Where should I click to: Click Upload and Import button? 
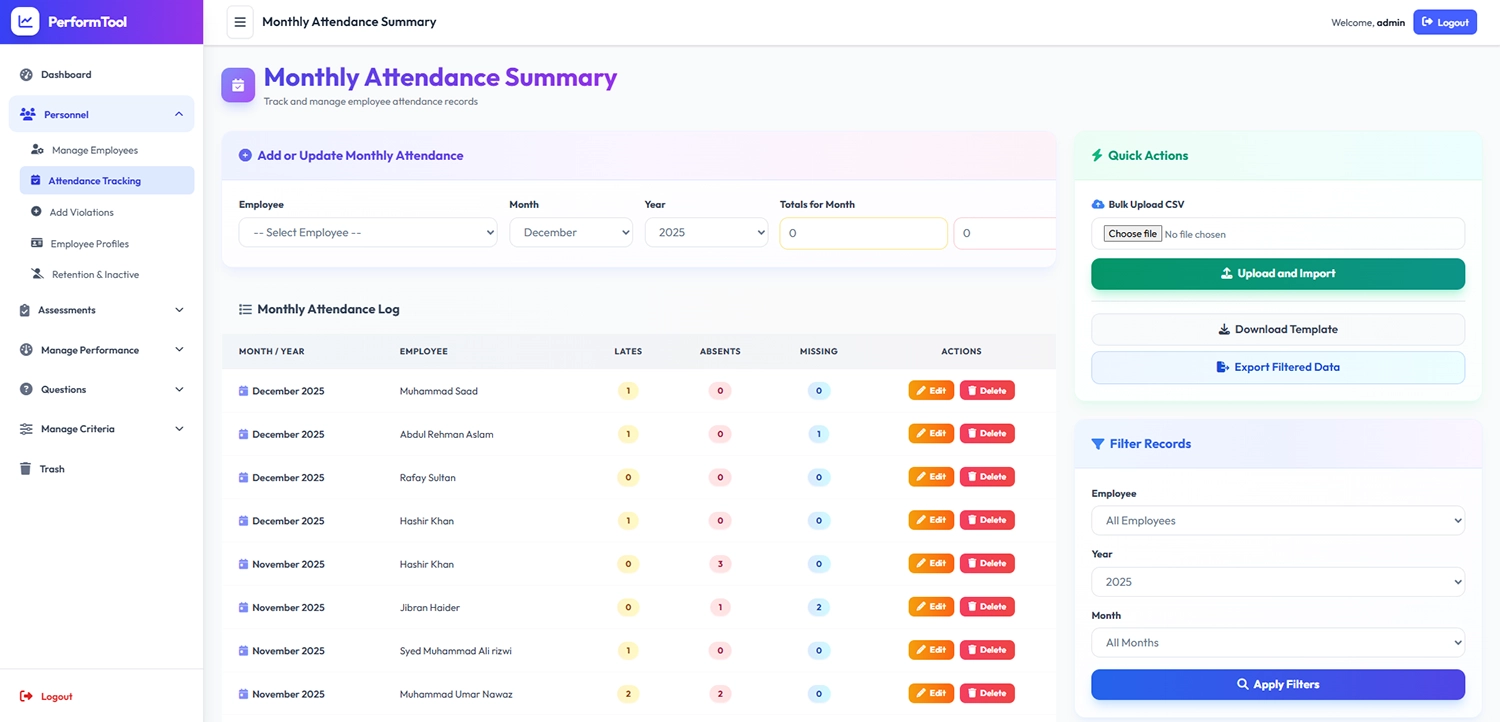point(1278,274)
